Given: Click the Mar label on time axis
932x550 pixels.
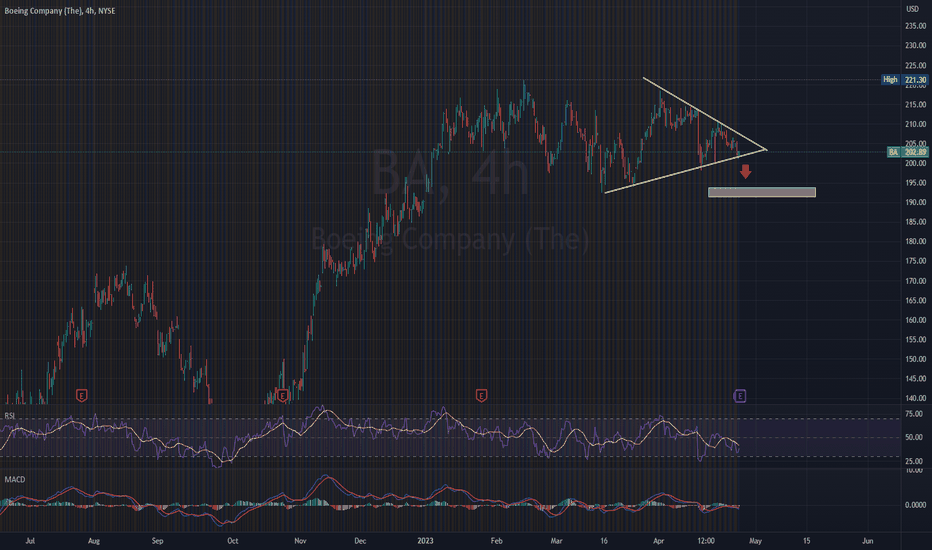Looking at the screenshot, I should click(556, 541).
